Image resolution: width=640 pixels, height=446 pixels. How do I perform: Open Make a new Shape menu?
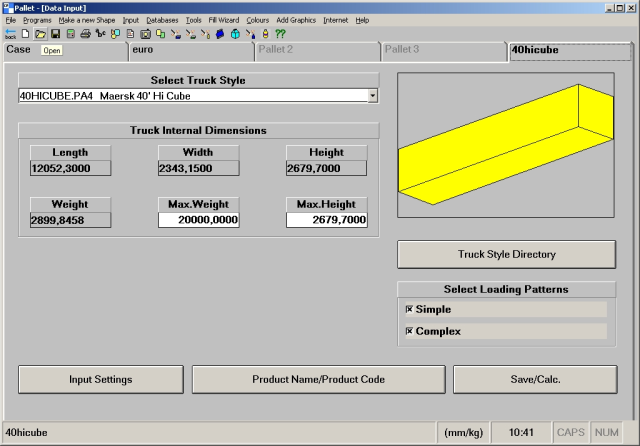point(87,20)
